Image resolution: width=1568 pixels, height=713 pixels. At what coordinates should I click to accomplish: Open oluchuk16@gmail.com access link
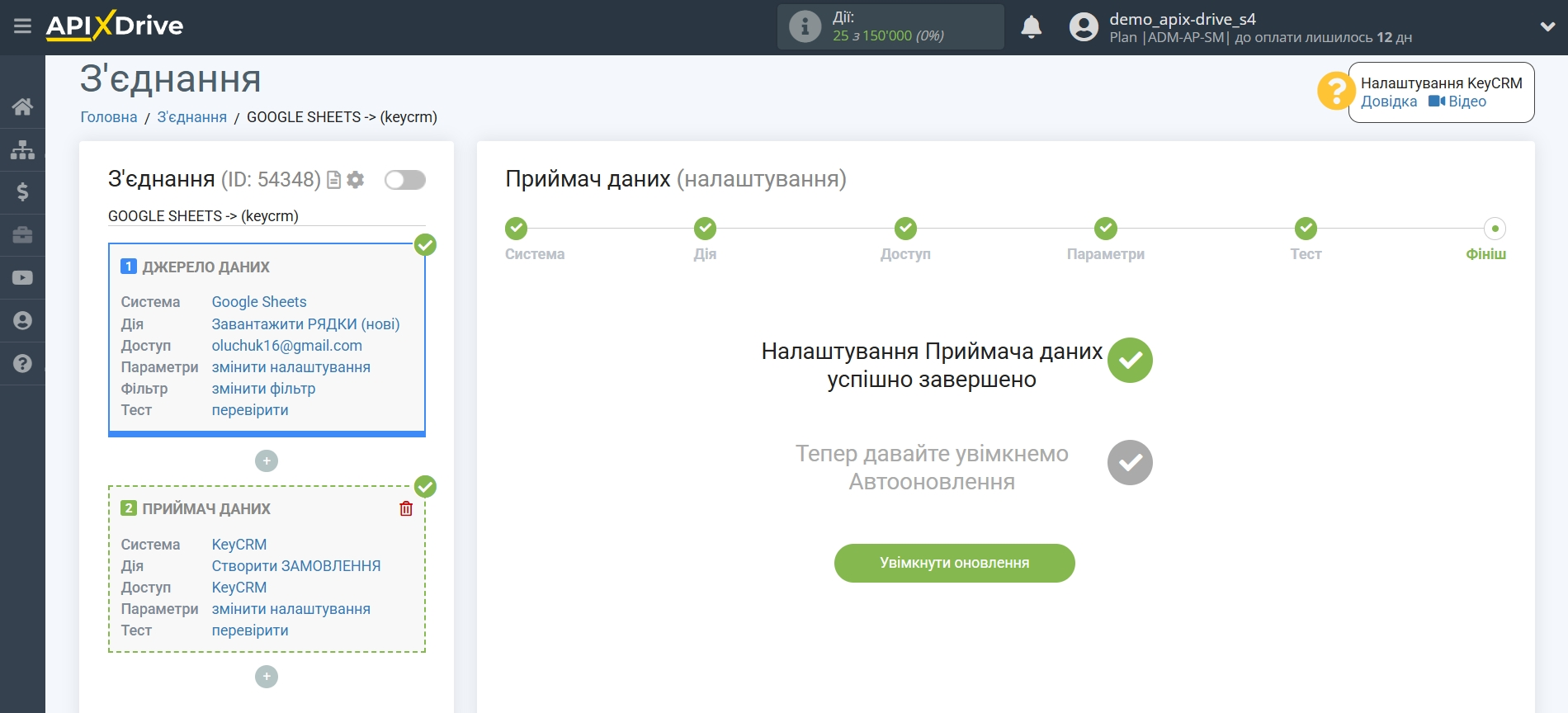click(x=287, y=346)
